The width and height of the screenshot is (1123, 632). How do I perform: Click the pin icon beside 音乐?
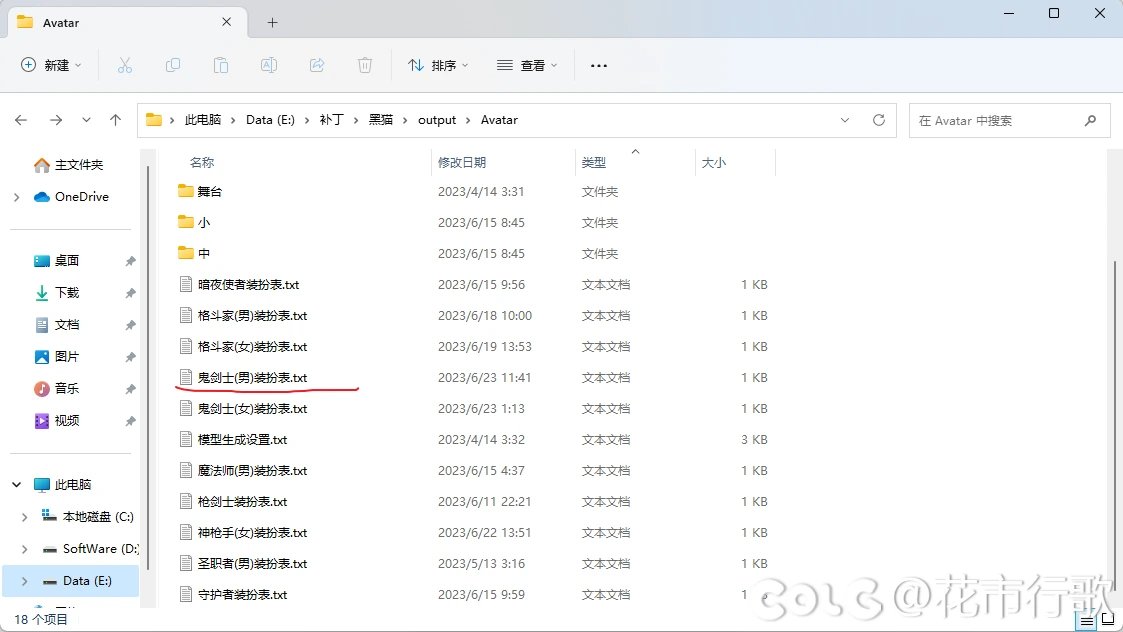(x=130, y=389)
